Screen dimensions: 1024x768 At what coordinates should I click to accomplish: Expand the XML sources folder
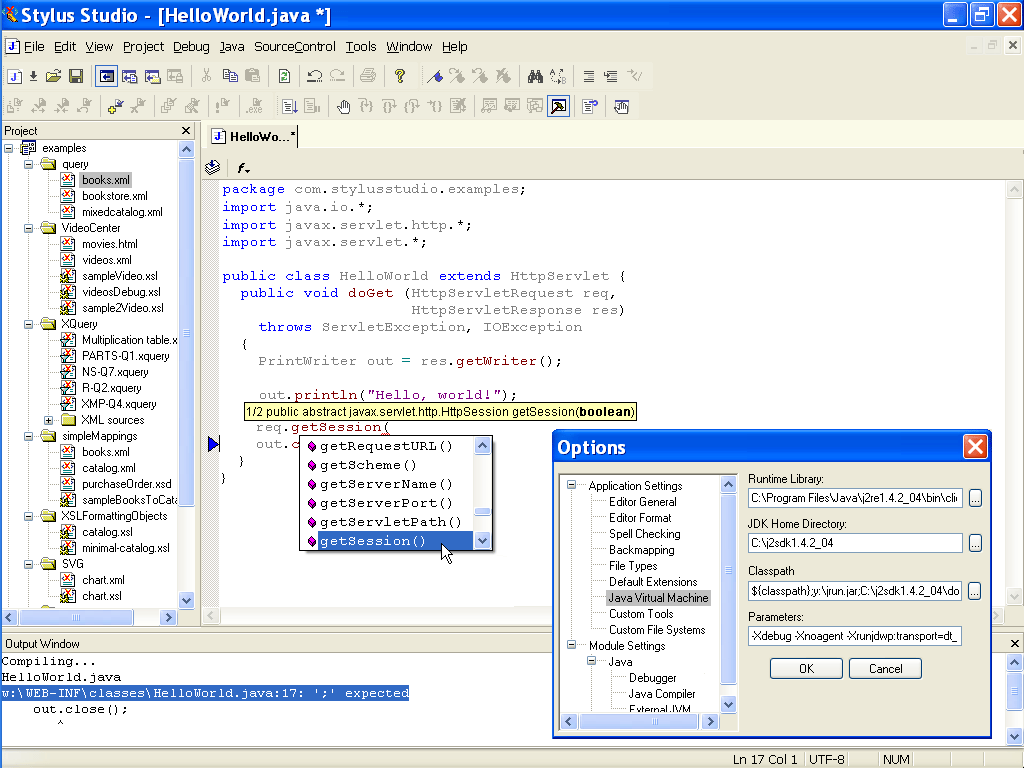(49, 419)
